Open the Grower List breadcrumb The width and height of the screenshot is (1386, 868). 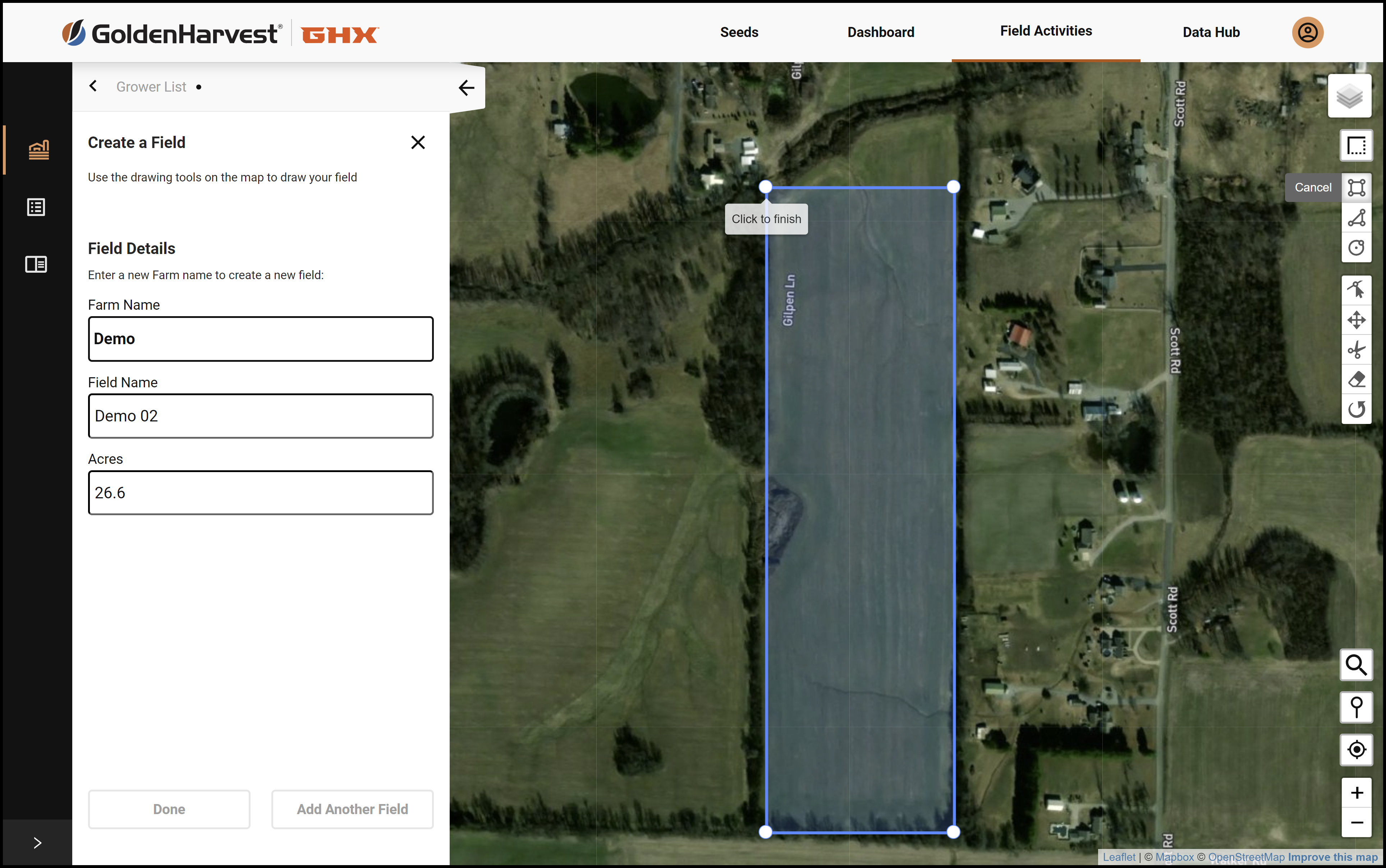pos(151,87)
